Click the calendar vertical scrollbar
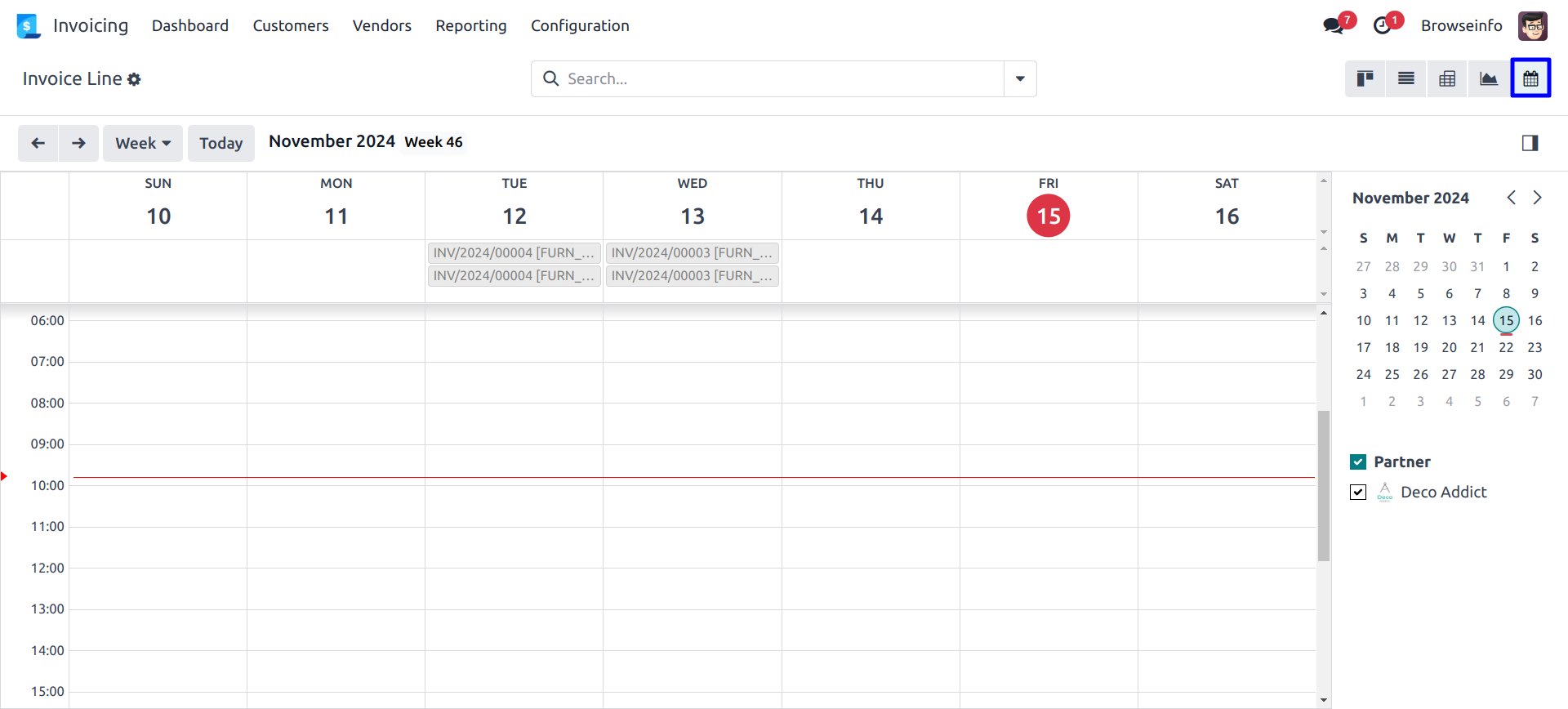The image size is (1568, 709). [1324, 486]
